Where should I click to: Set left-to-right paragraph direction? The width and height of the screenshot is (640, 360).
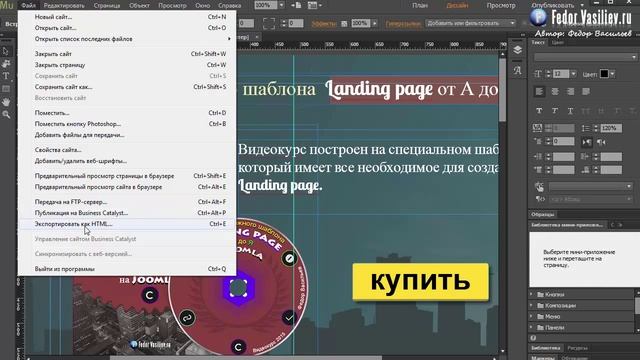click(587, 142)
